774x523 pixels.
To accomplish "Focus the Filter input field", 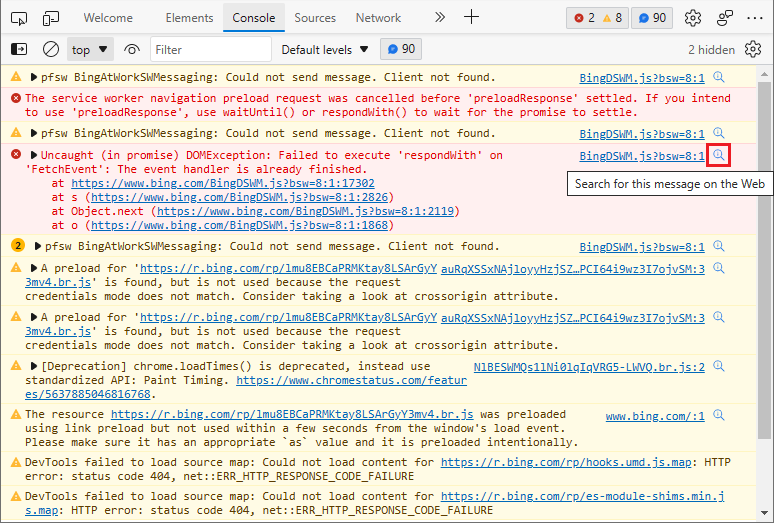I will (211, 49).
